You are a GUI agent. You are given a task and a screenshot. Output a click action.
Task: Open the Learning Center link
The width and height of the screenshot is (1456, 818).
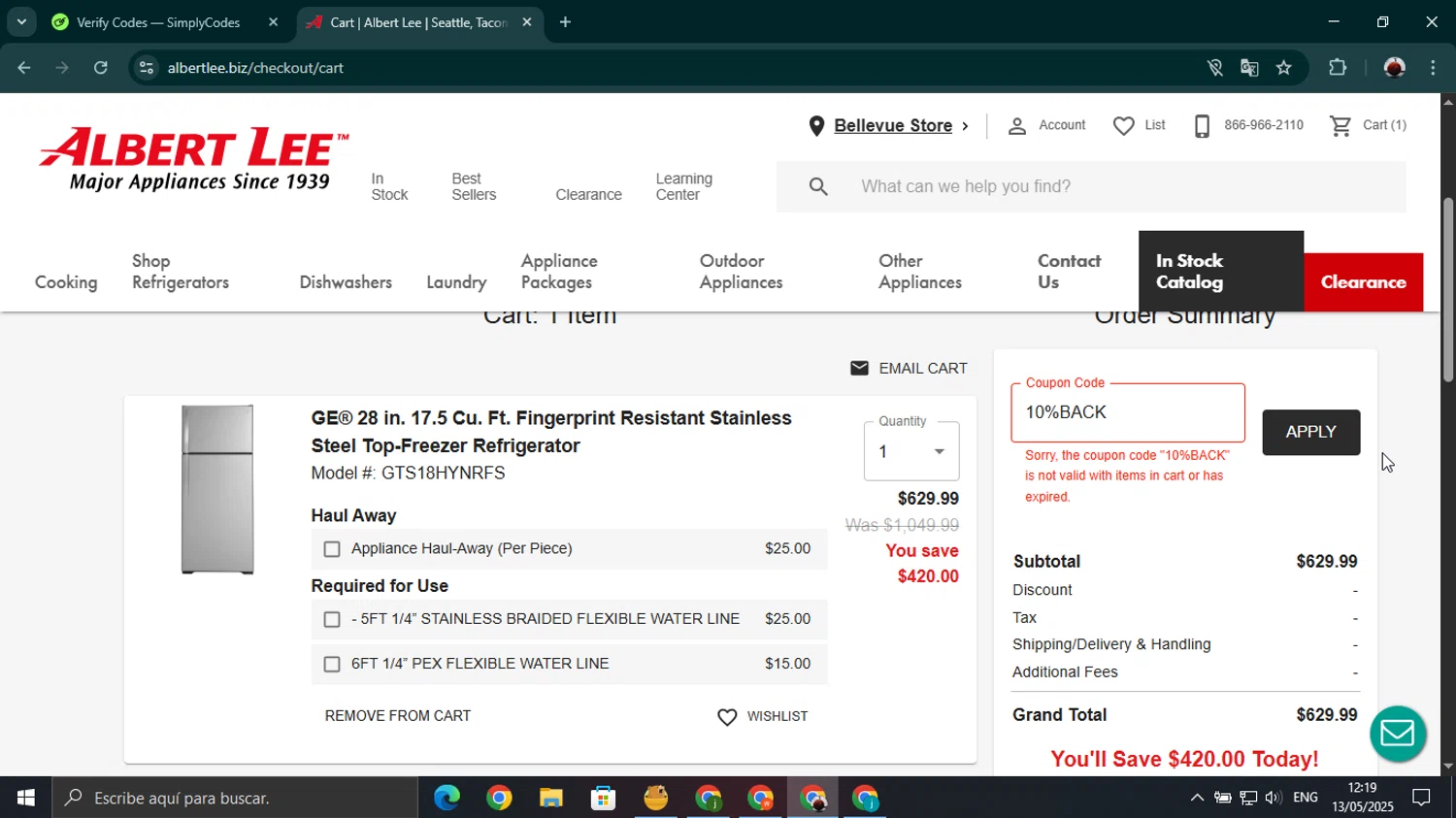pos(683,186)
